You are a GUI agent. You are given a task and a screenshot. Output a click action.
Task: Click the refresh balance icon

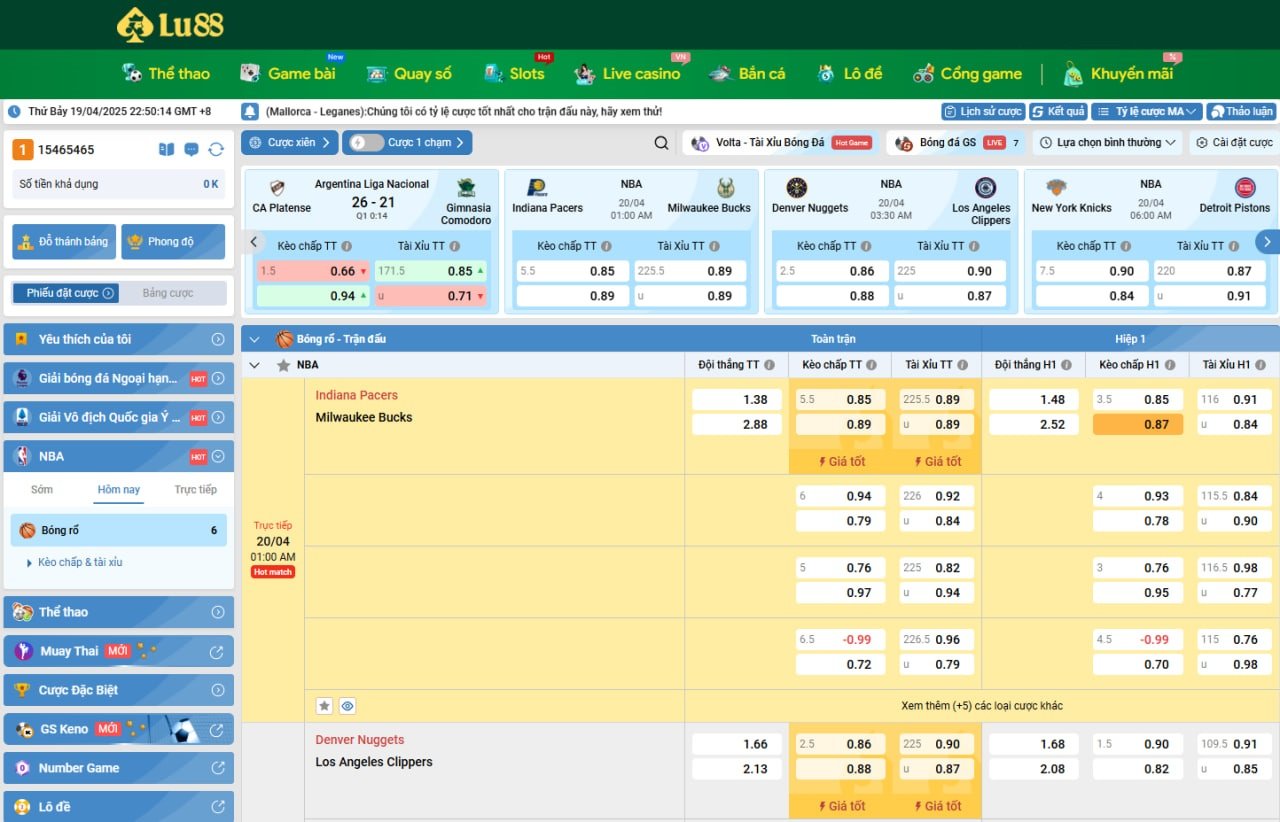coord(216,150)
